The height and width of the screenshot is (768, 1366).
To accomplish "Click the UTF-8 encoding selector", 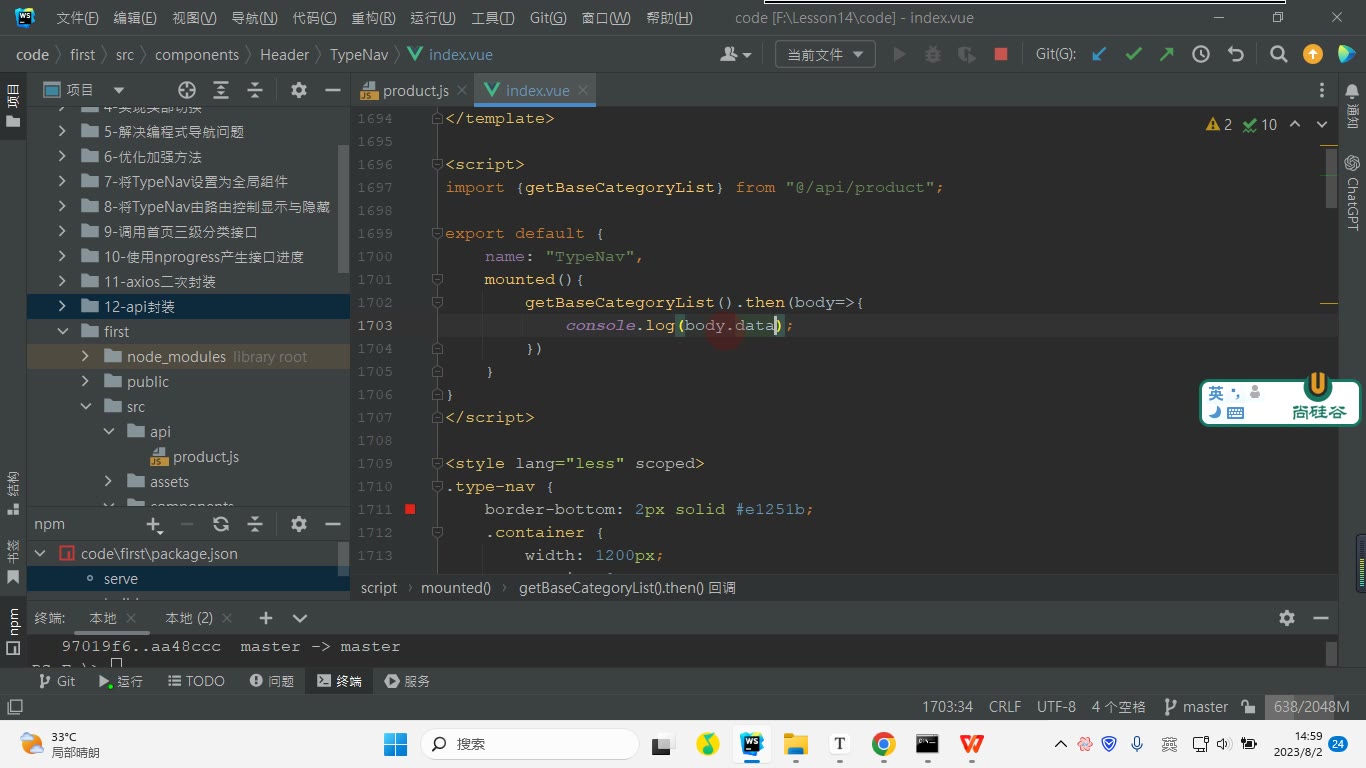I will 1056,707.
